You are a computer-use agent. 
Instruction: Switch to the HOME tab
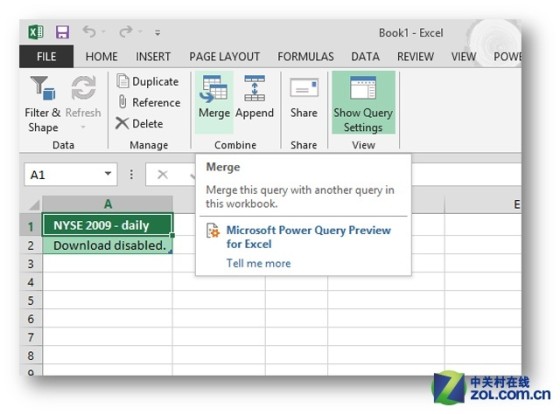coord(101,56)
